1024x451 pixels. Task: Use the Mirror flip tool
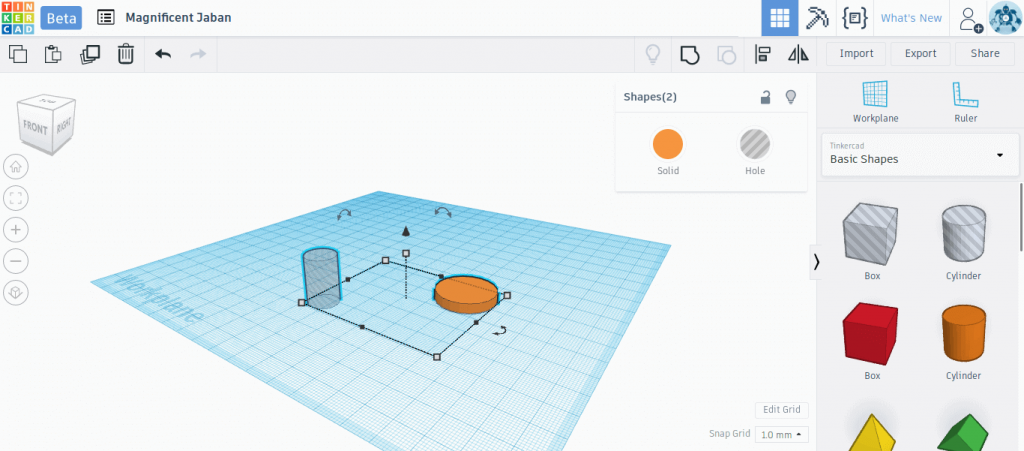coord(798,54)
